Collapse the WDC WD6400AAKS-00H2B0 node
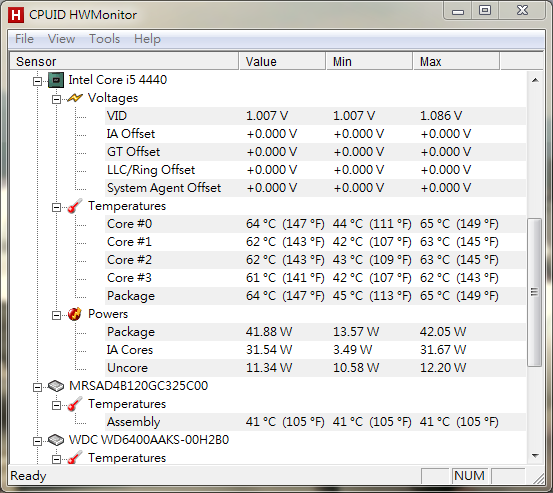This screenshot has height=493, width=553. [37, 442]
